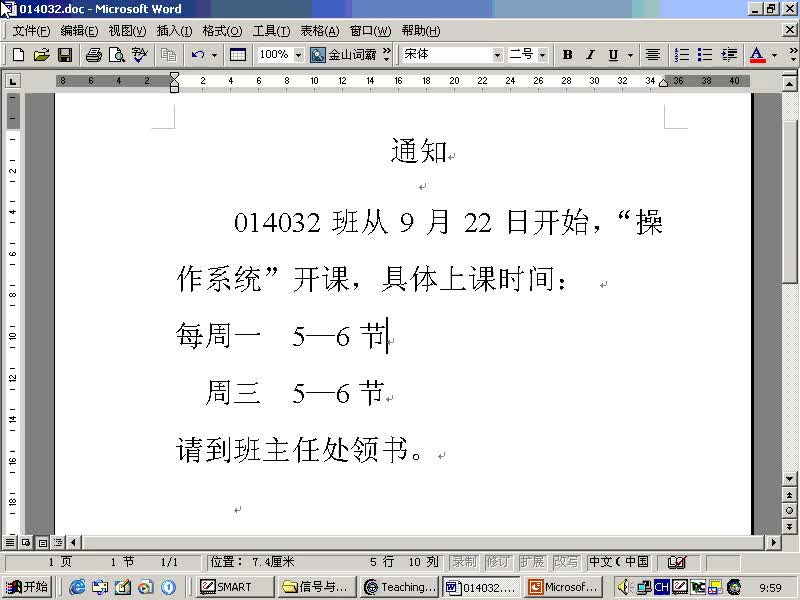Screen dimensions: 800x600
Task: Switch to Teaching… taskbar window
Action: (x=399, y=587)
